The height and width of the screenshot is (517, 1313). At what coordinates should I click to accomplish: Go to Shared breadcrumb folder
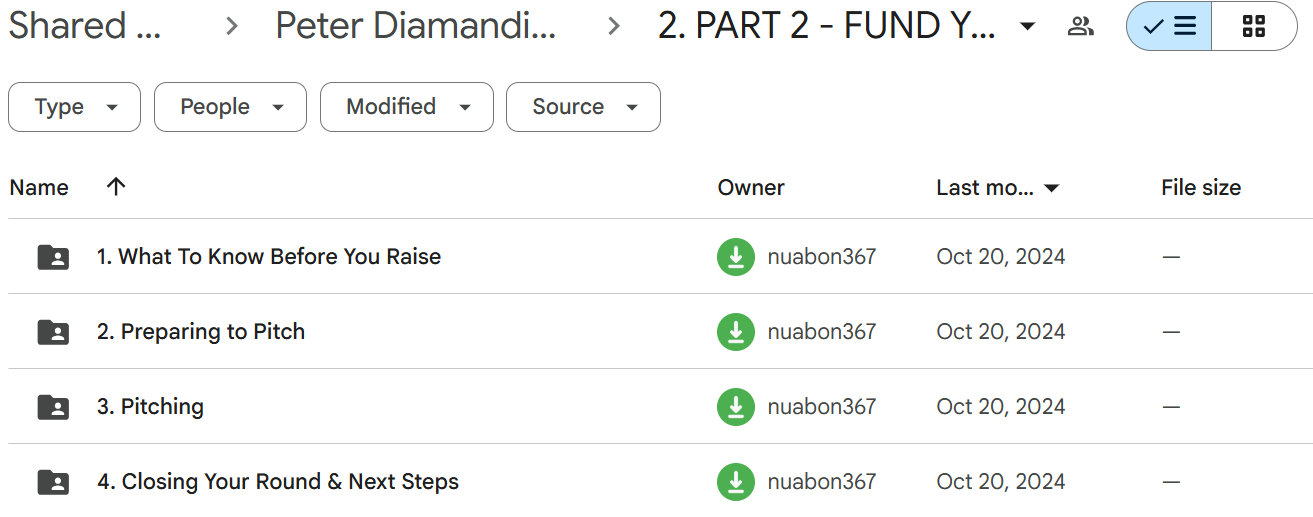(85, 26)
